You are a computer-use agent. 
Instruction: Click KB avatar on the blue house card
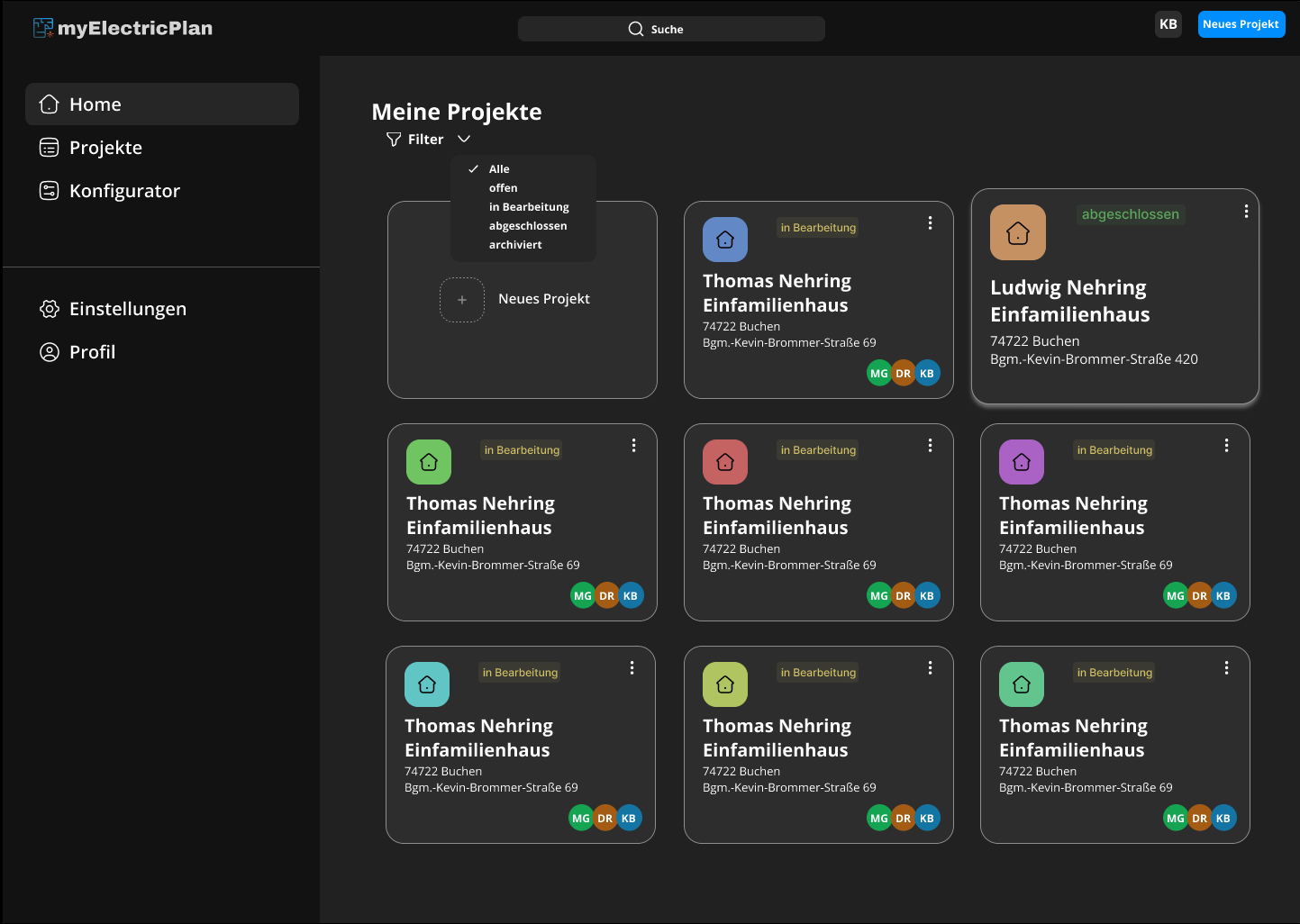coord(927,373)
